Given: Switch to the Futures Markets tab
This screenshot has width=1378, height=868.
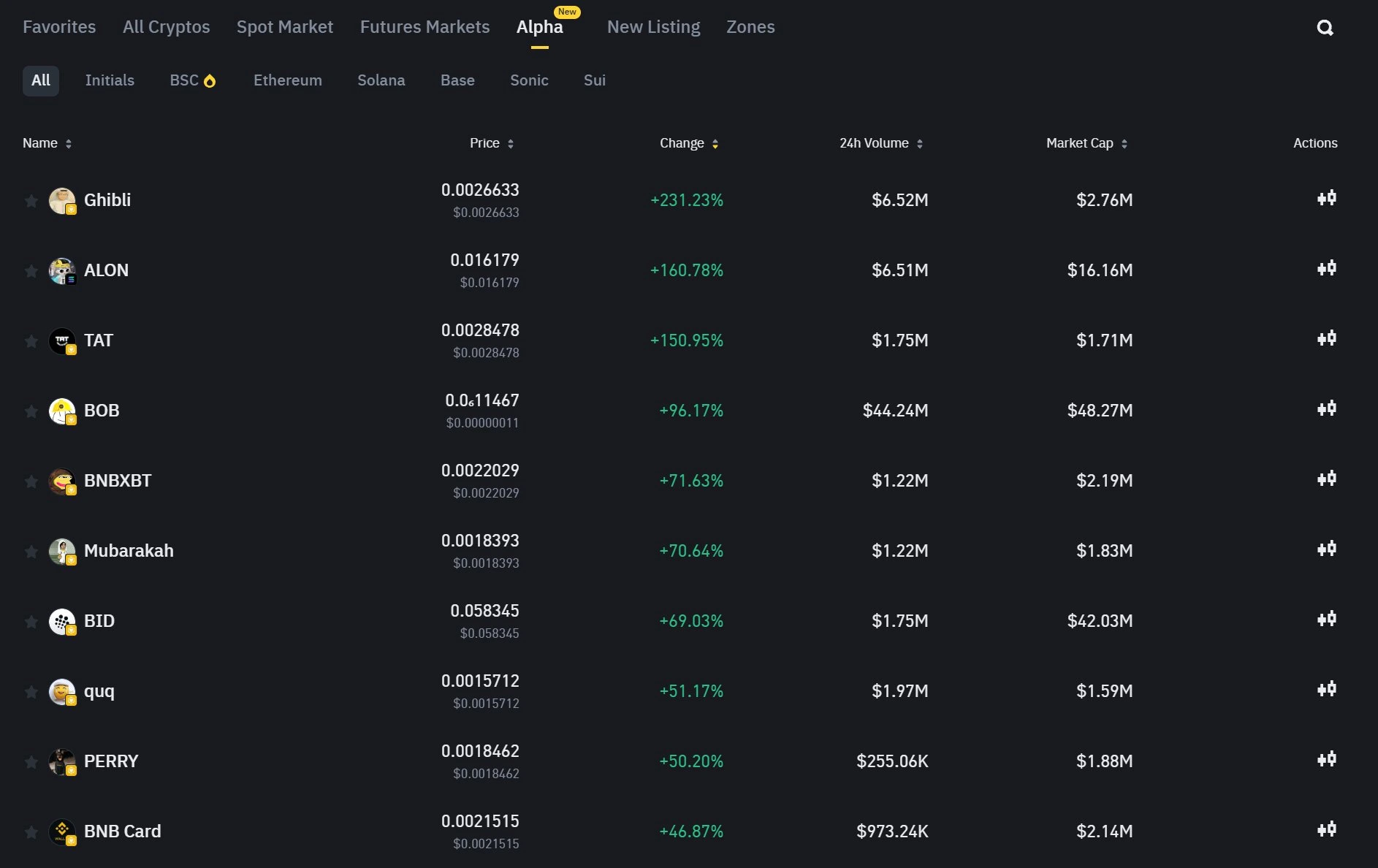Looking at the screenshot, I should tap(425, 27).
